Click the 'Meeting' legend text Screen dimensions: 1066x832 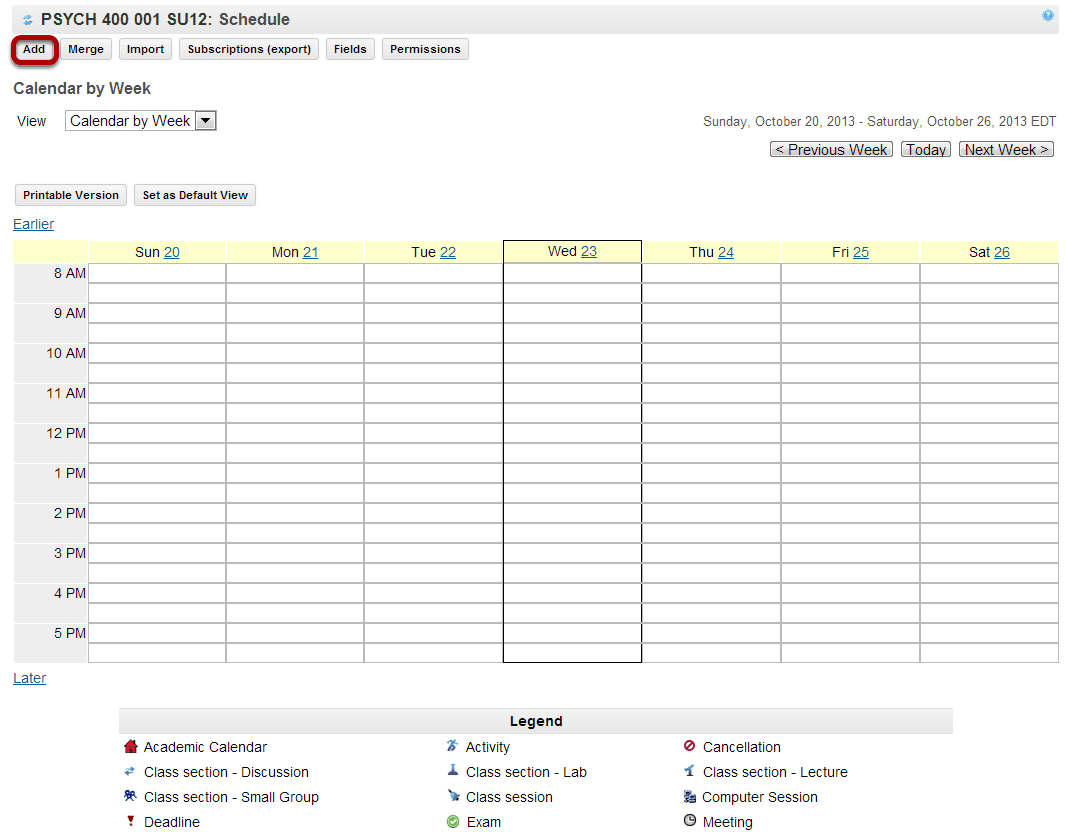(x=727, y=822)
